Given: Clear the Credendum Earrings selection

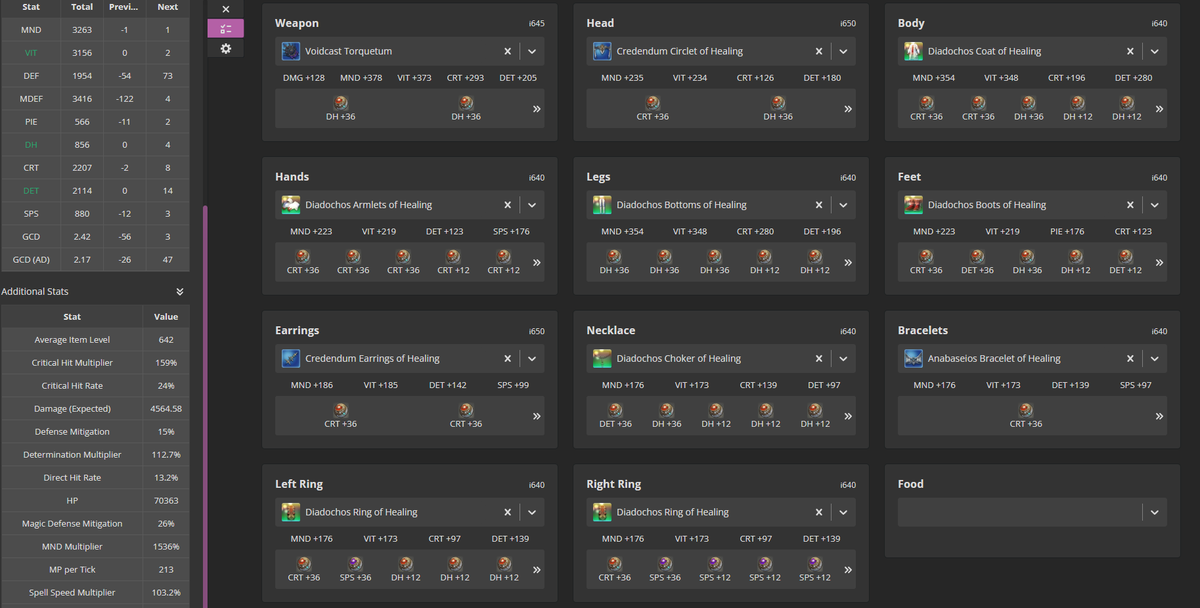Looking at the screenshot, I should tap(507, 358).
